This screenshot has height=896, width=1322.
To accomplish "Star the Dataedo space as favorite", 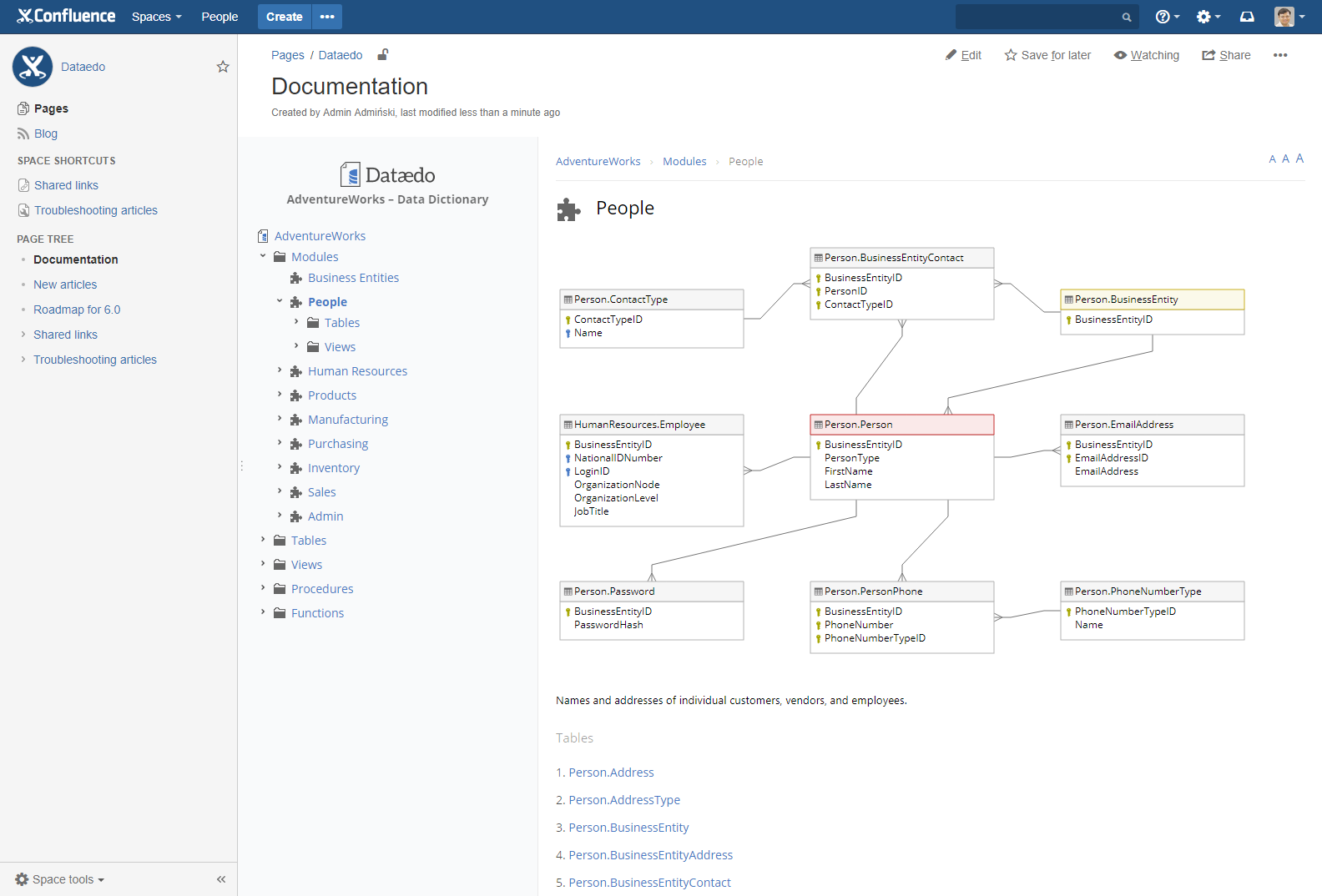I will (x=223, y=67).
